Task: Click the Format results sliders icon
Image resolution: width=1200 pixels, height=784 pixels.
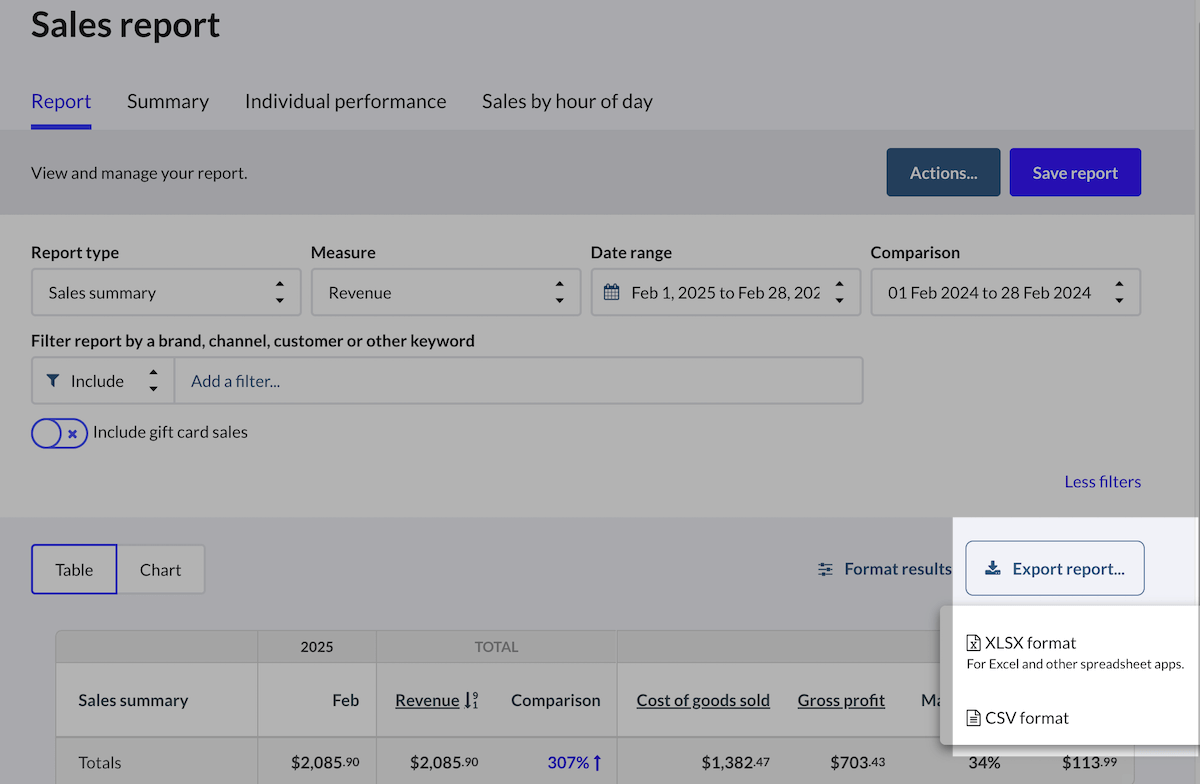Action: 825,569
